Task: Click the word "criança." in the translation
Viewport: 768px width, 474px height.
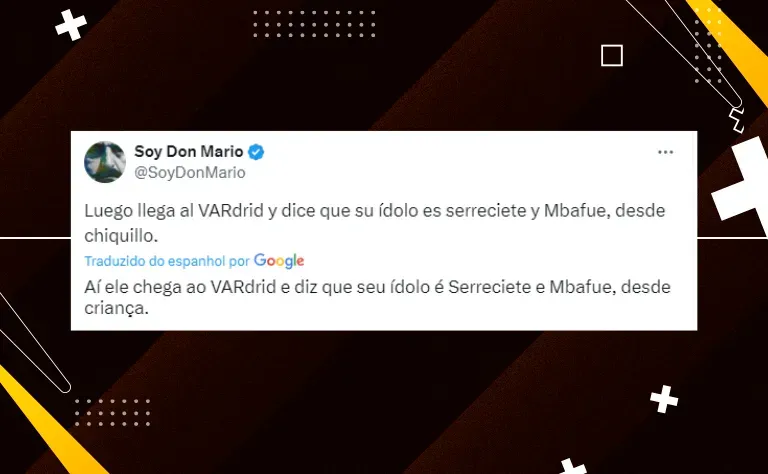Action: point(116,308)
